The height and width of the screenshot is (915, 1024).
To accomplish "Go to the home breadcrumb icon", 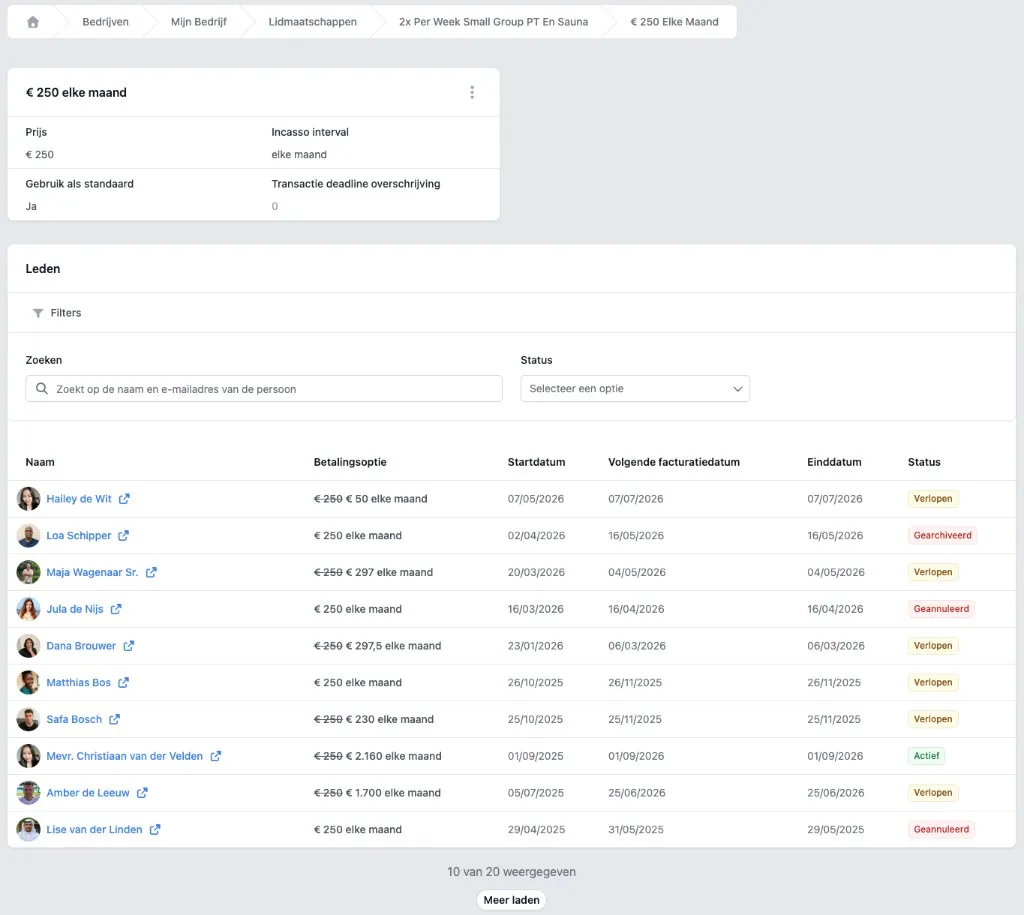I will tap(33, 22).
